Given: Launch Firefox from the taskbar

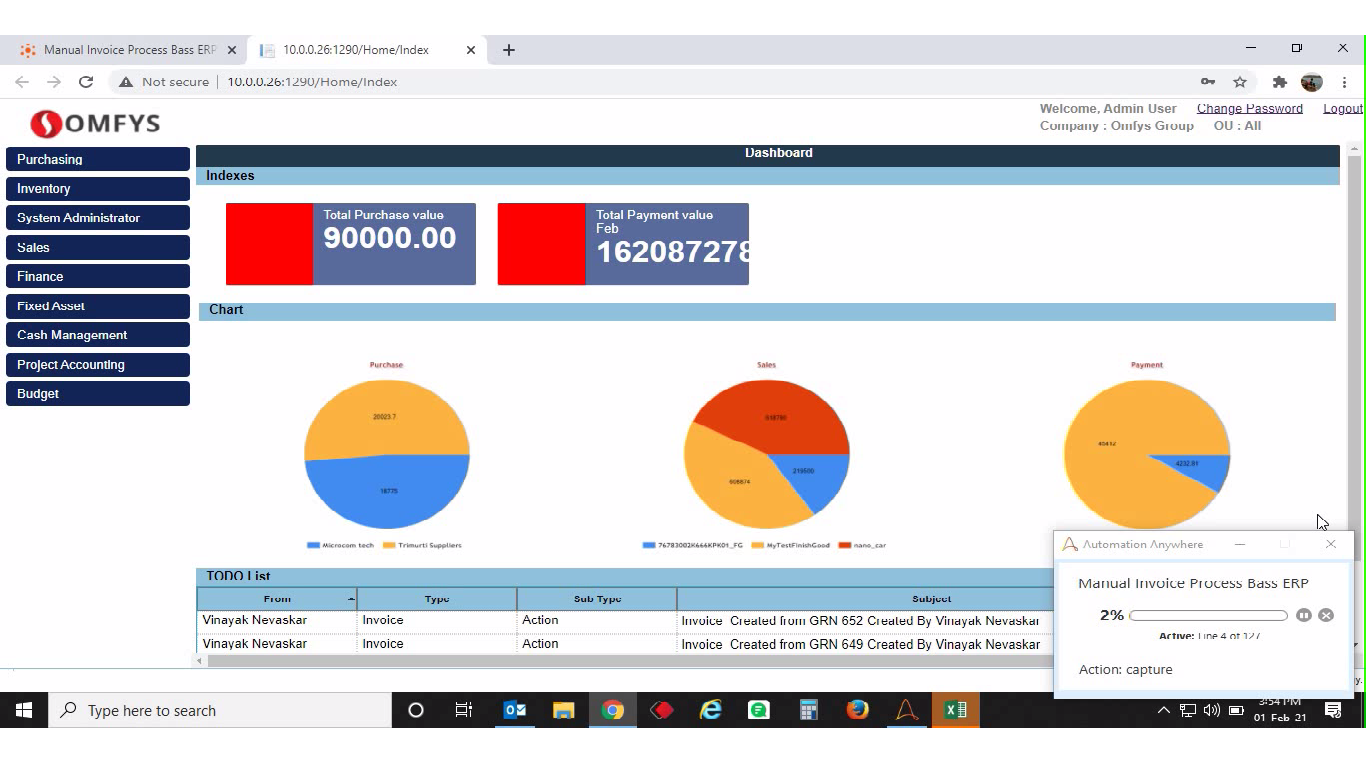Looking at the screenshot, I should (x=857, y=710).
